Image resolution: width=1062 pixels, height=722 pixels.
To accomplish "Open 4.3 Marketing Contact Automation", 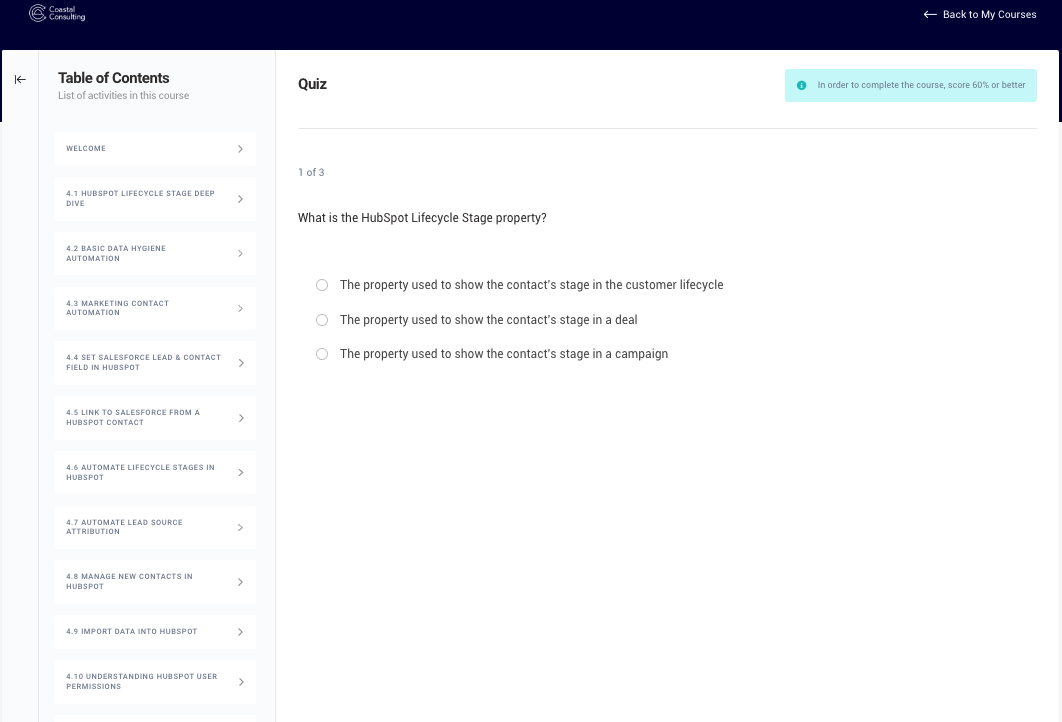I will [x=155, y=309].
